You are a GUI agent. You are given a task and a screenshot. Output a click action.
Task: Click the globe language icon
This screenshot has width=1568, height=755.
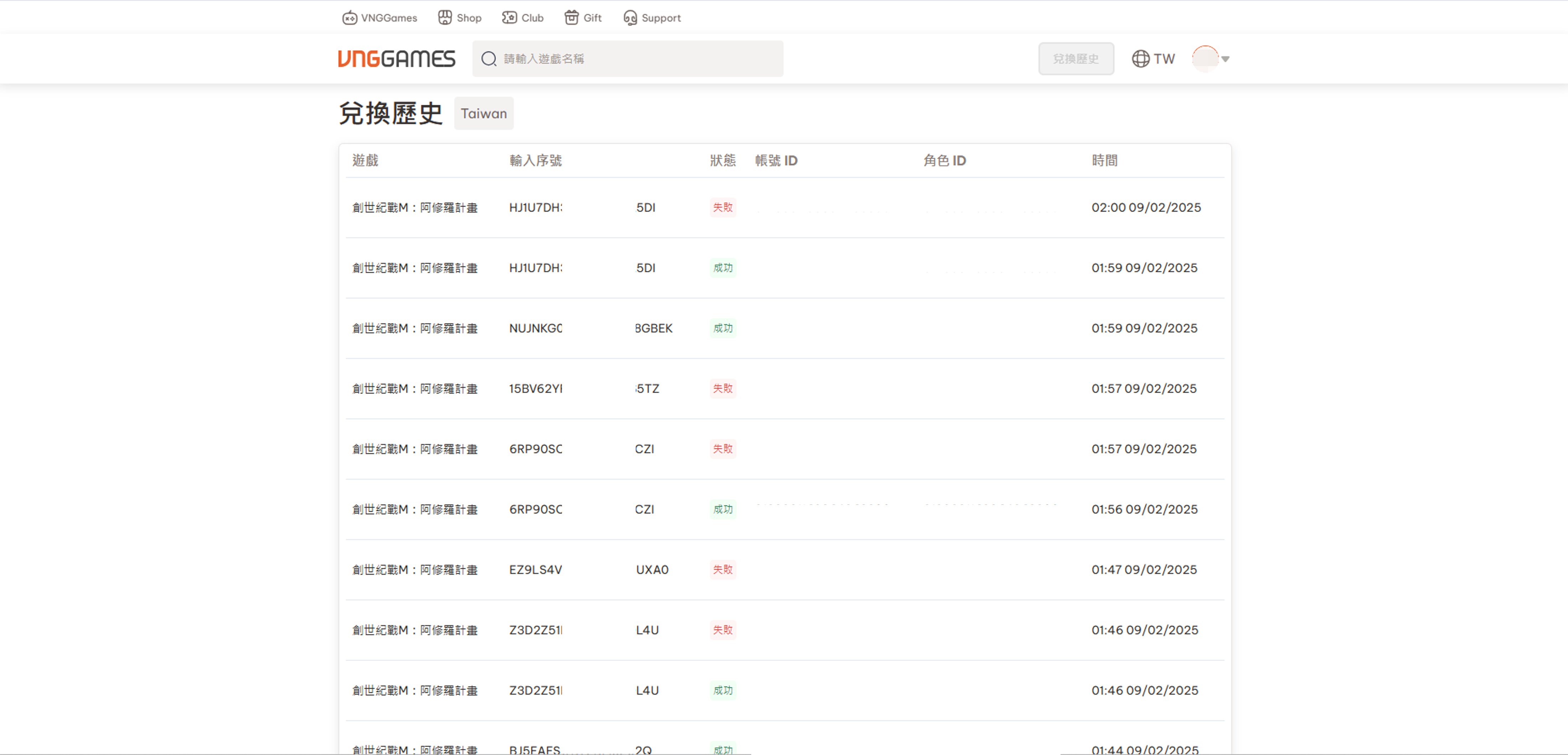click(x=1141, y=59)
